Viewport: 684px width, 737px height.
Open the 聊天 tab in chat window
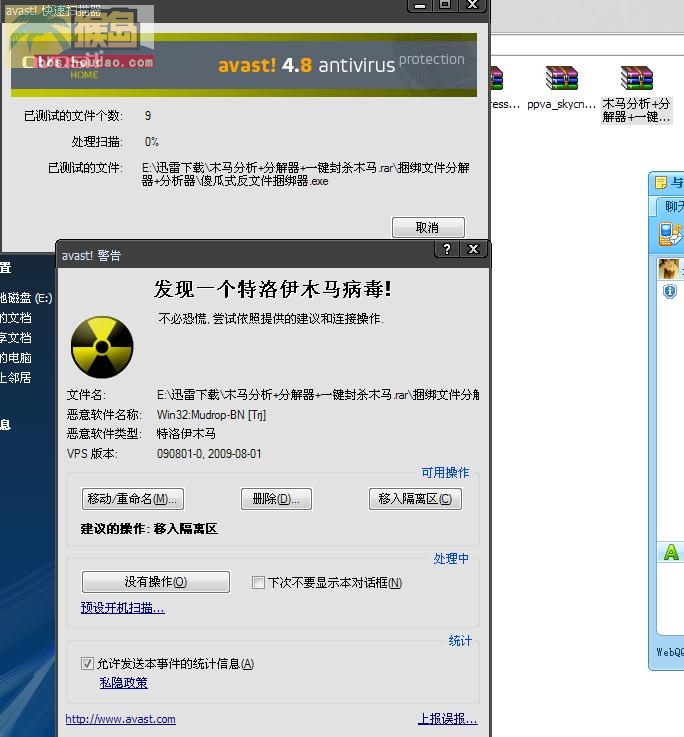pos(674,206)
